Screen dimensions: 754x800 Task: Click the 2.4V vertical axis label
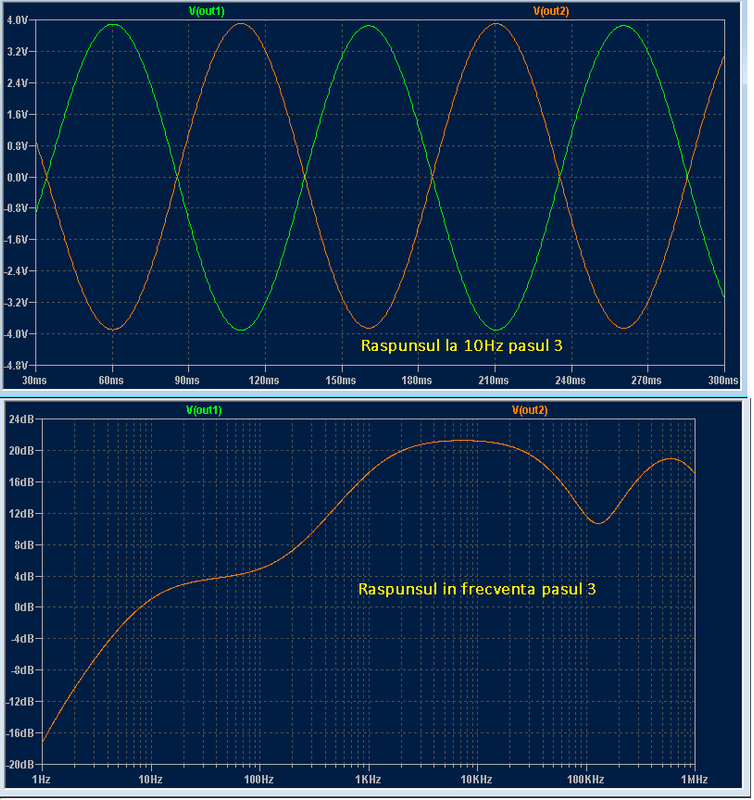(x=17, y=83)
